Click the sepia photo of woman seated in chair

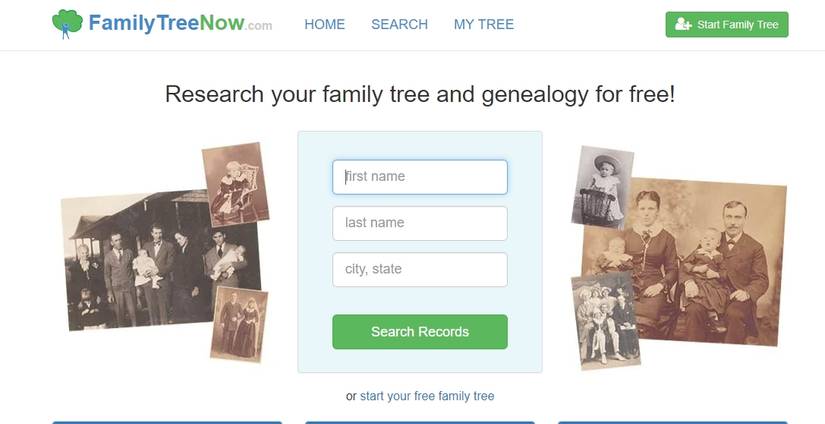pyautogui.click(x=236, y=182)
